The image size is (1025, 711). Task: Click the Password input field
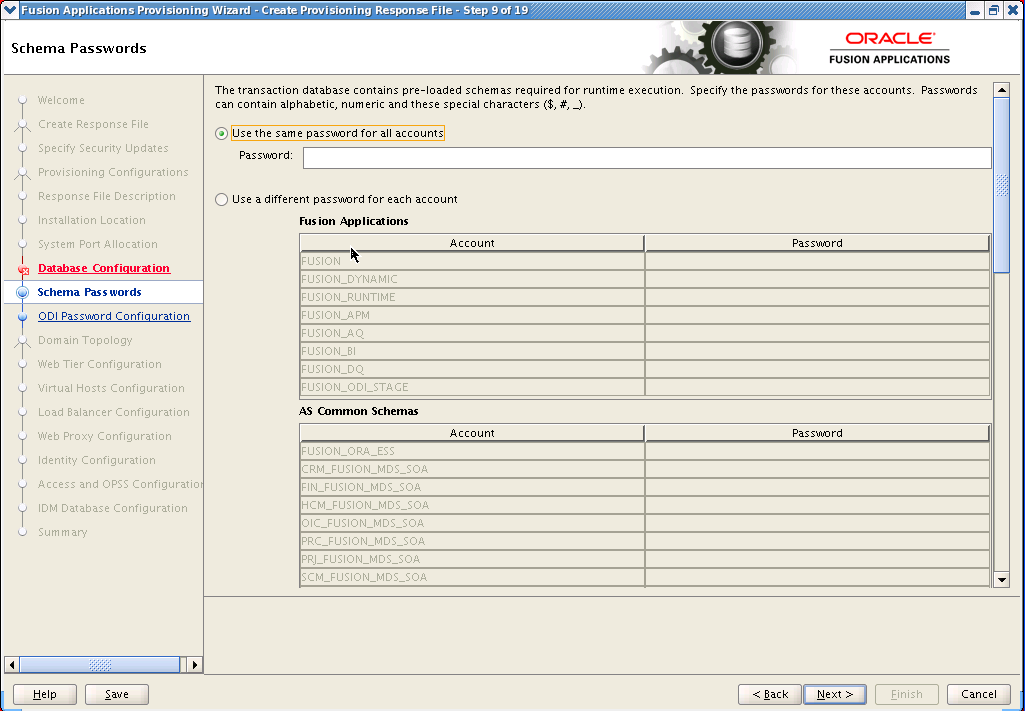[647, 157]
